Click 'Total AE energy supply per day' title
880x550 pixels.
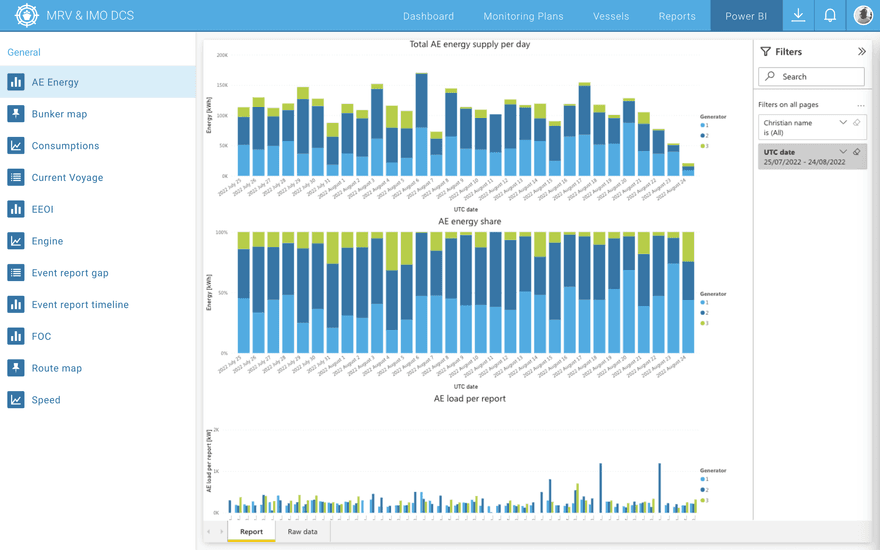click(x=470, y=44)
